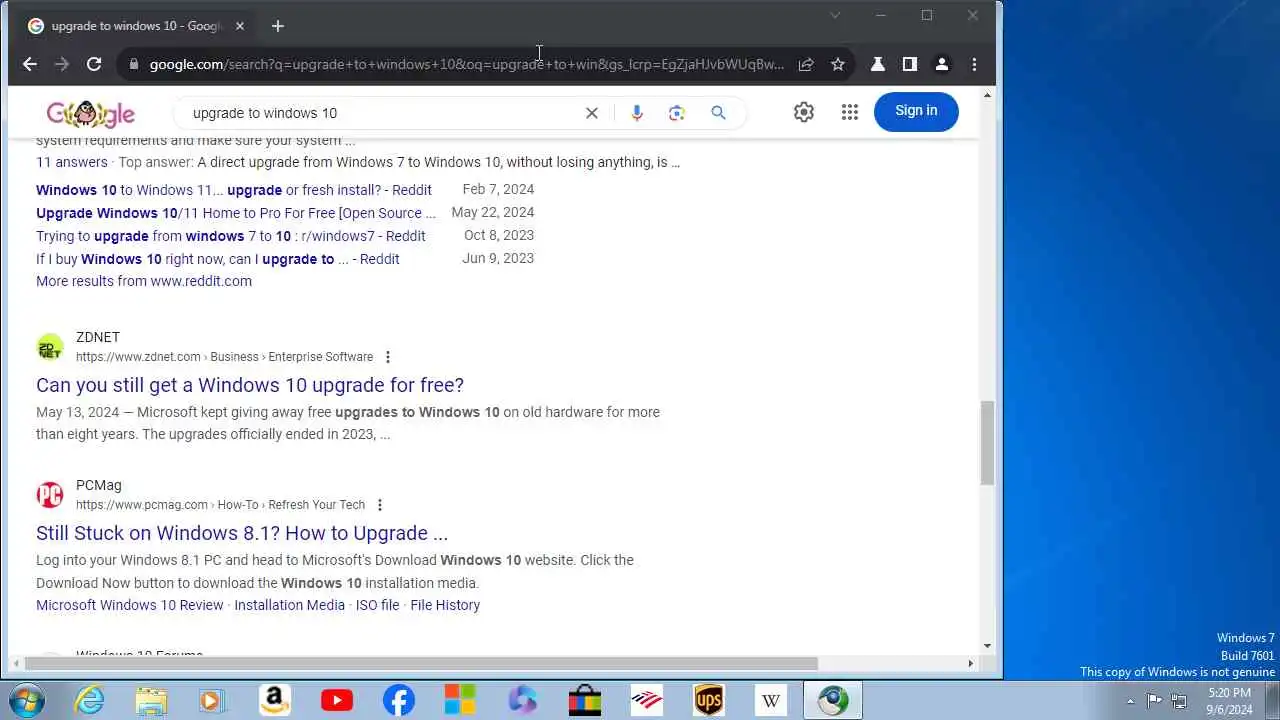
Task: Show hidden system tray icons
Action: pos(1130,702)
